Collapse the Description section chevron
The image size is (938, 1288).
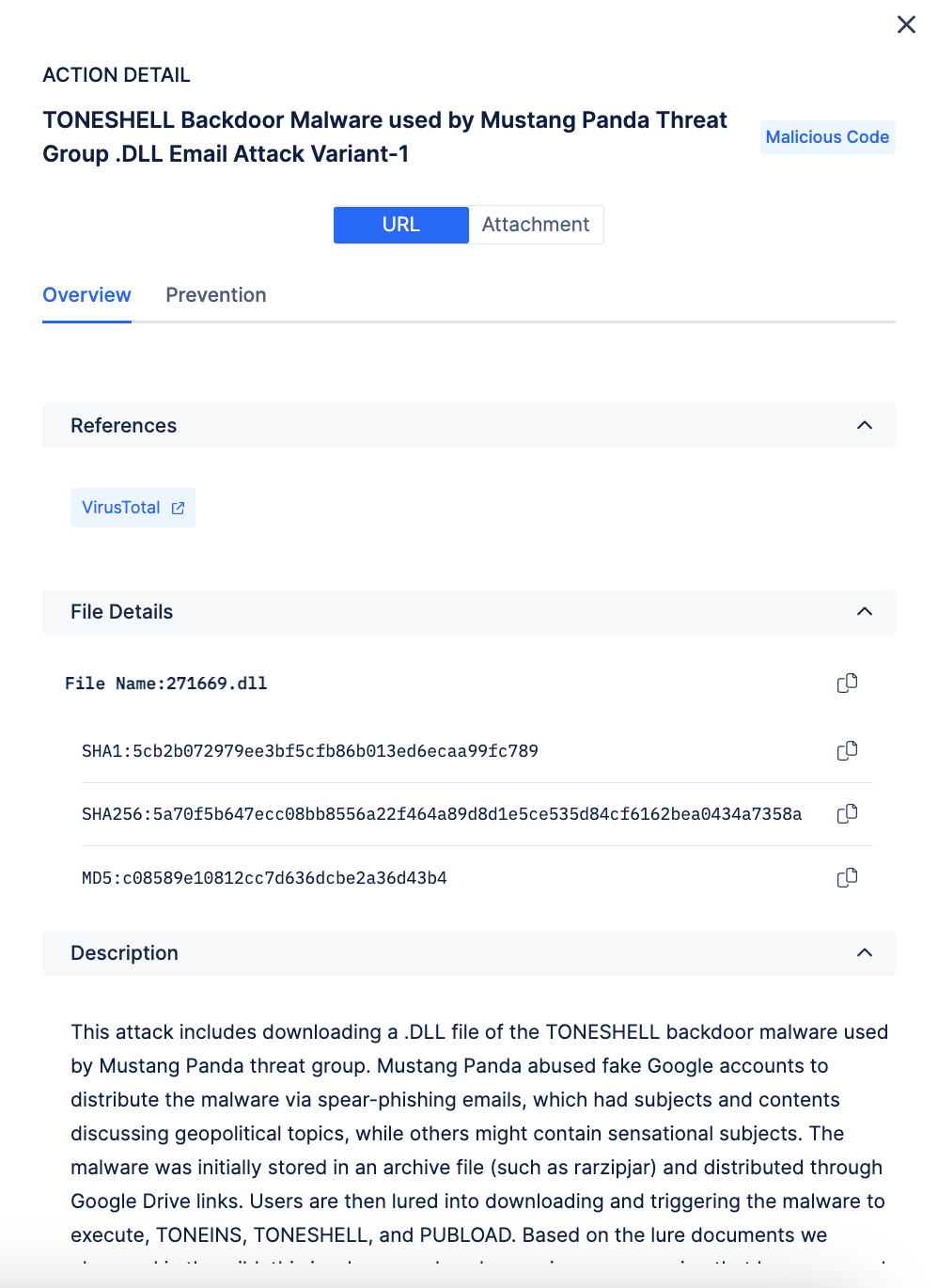click(865, 953)
